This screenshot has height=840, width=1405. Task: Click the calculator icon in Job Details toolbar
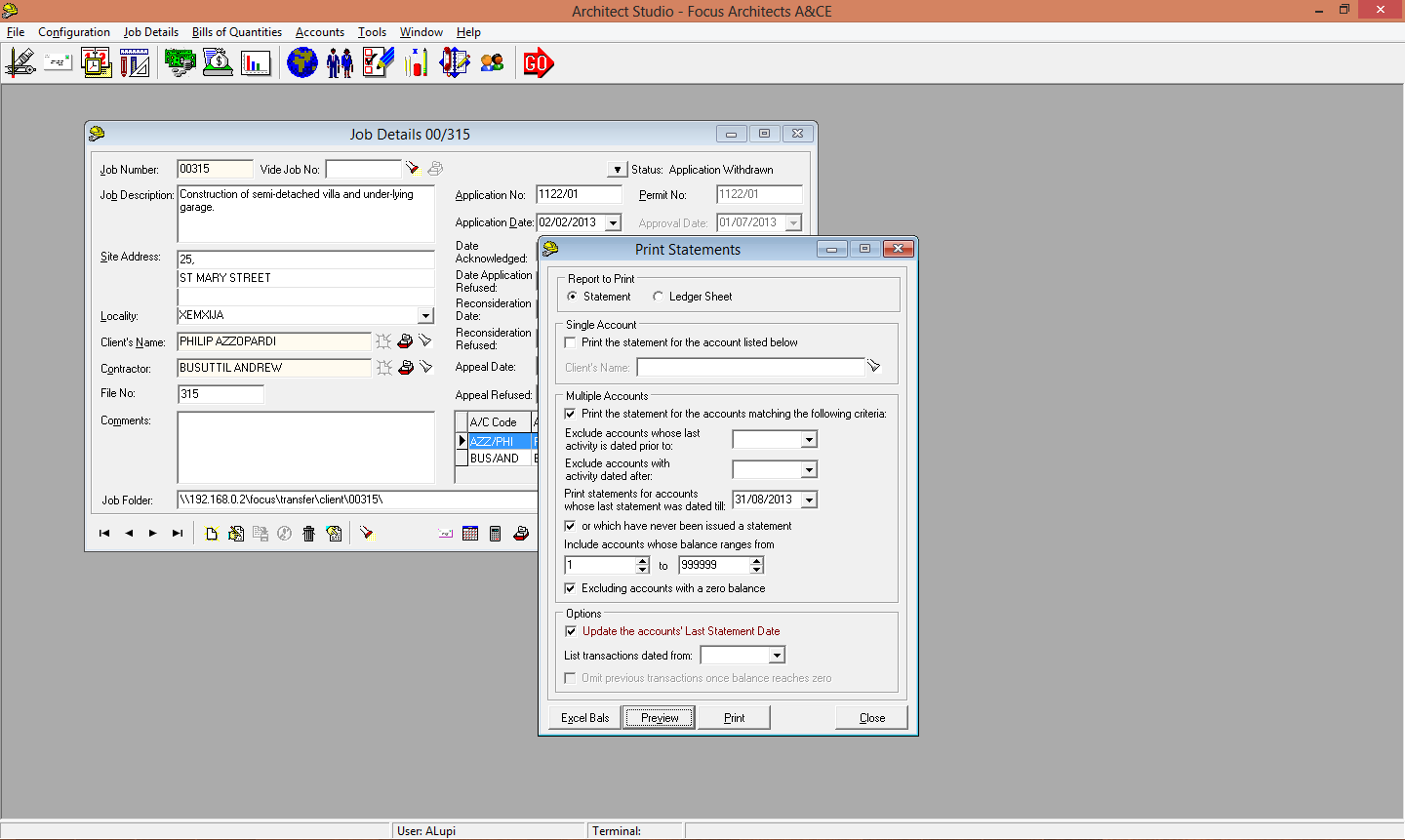[x=495, y=534]
